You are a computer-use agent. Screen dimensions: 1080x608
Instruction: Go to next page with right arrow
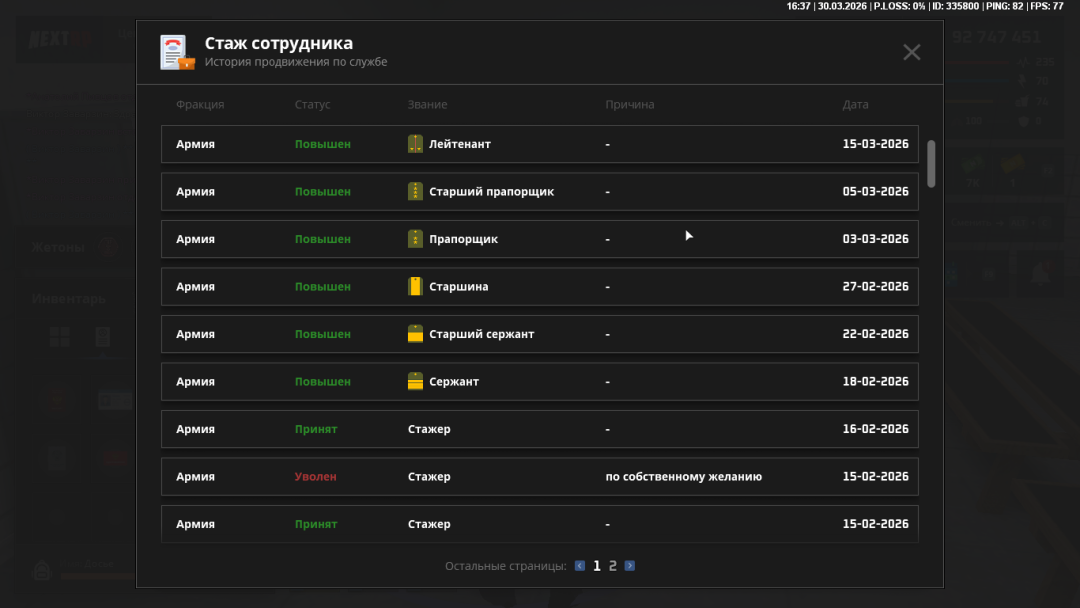(630, 566)
